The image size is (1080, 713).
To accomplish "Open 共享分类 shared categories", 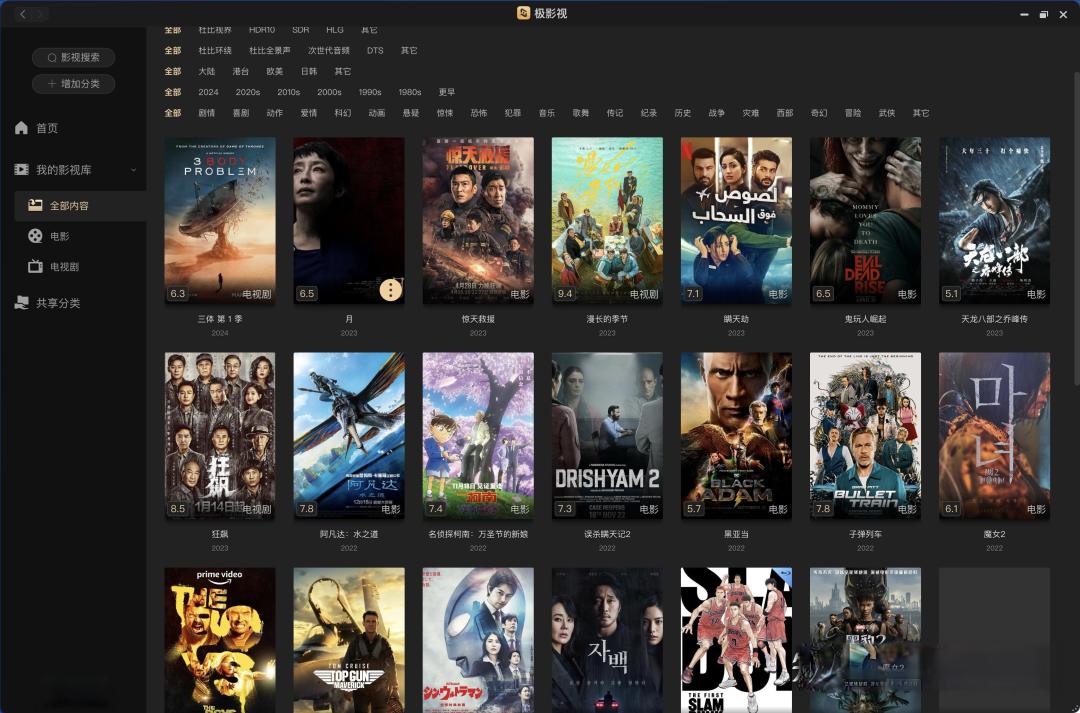I will 47,303.
